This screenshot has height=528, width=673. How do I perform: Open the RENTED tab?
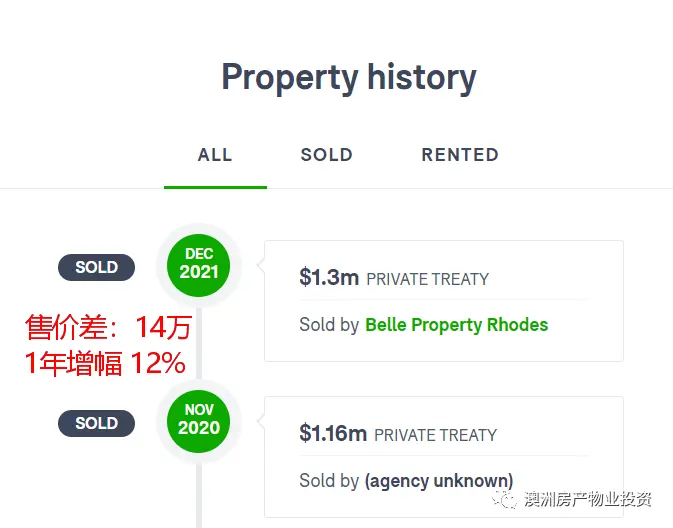click(x=460, y=155)
